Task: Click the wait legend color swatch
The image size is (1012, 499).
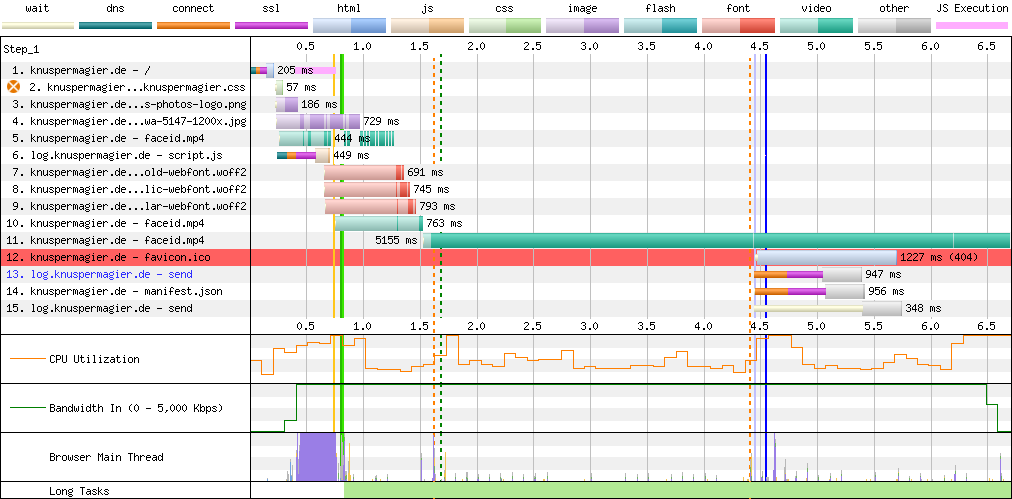Action: click(x=37, y=25)
